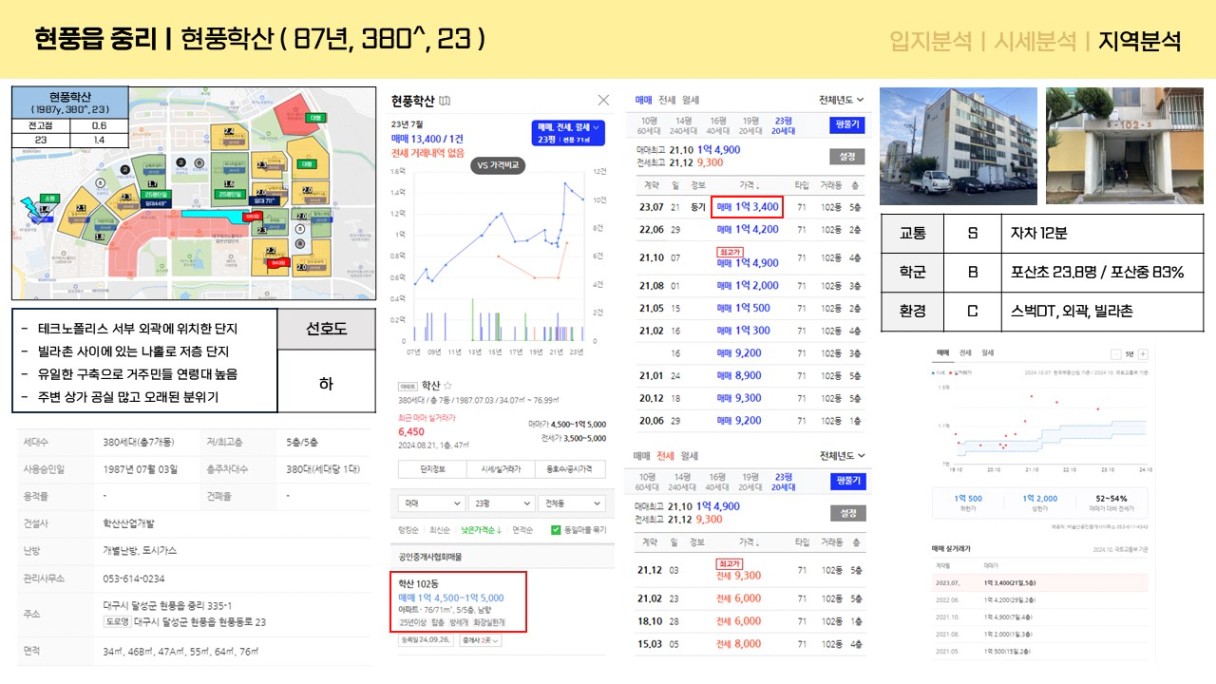
Task: Expand the 전체동 building filter dropdown
Action: tap(571, 503)
